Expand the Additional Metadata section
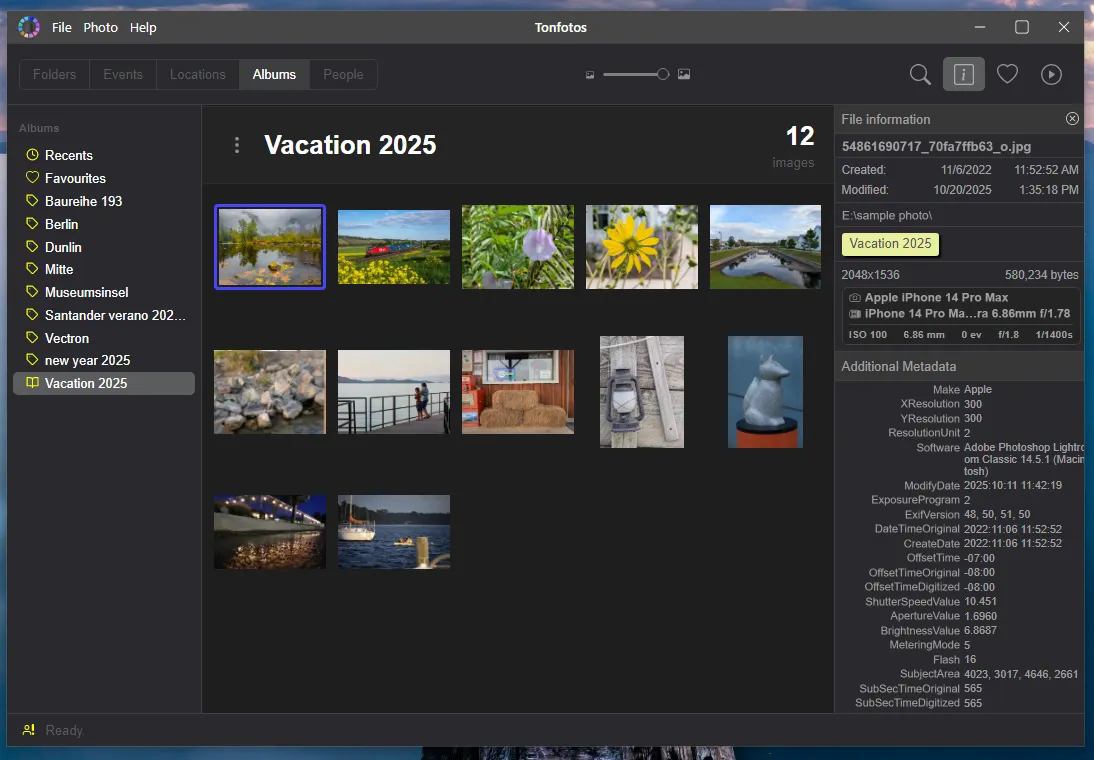1094x760 pixels. click(898, 365)
